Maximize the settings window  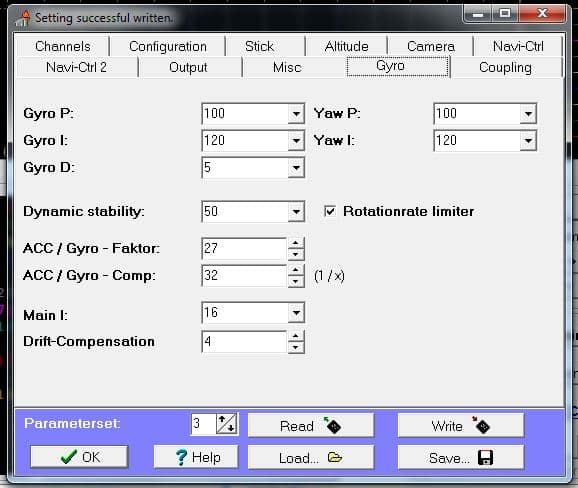(505, 14)
